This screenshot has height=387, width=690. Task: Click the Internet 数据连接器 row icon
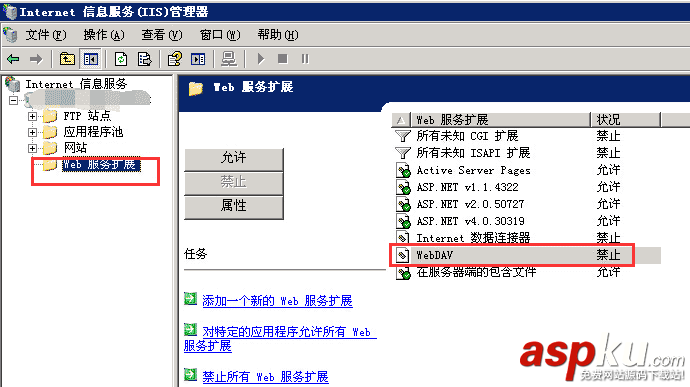tap(403, 238)
